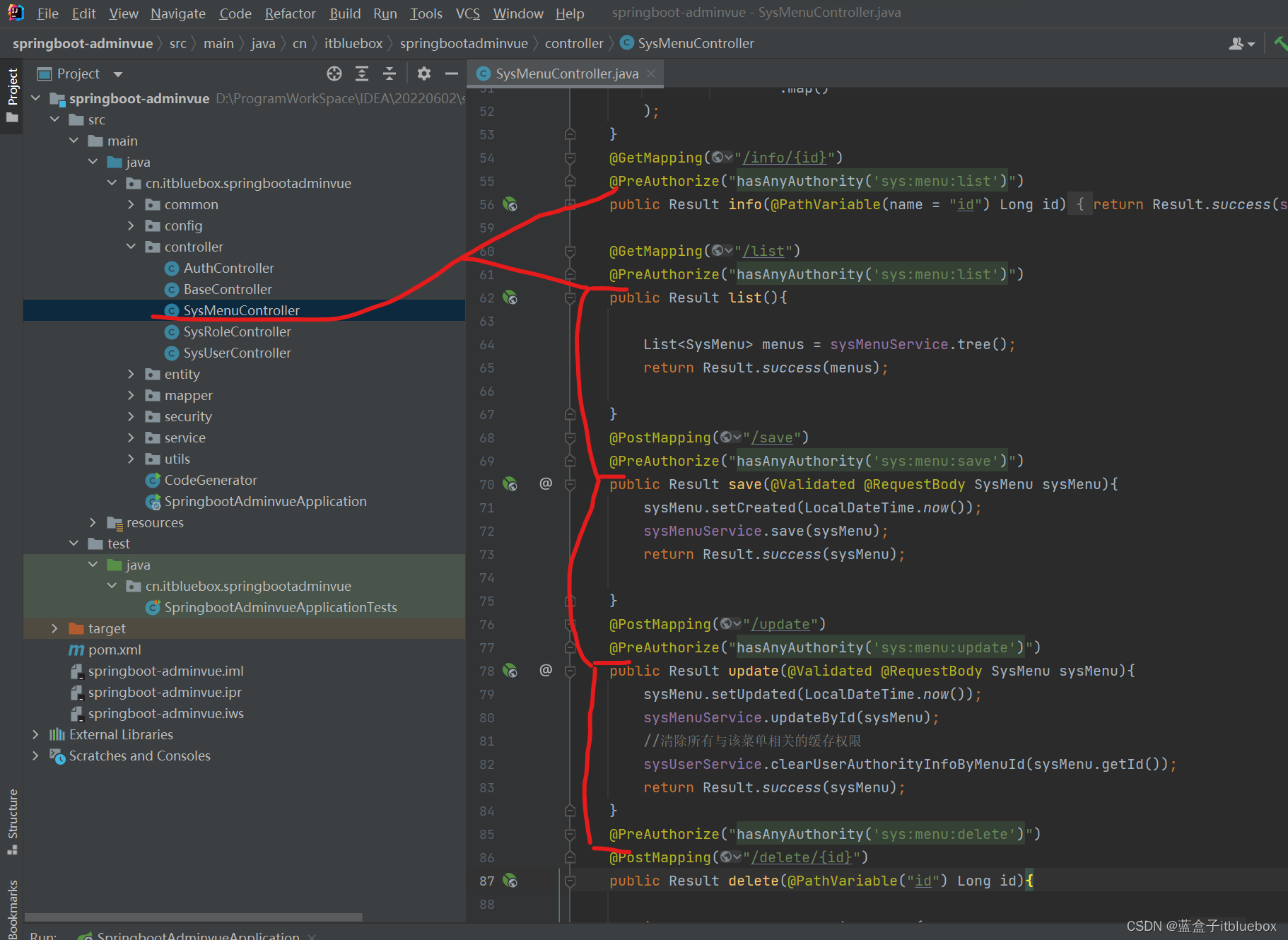Open the Project tool window stripe button
This screenshot has height=940, width=1288.
(x=12, y=95)
